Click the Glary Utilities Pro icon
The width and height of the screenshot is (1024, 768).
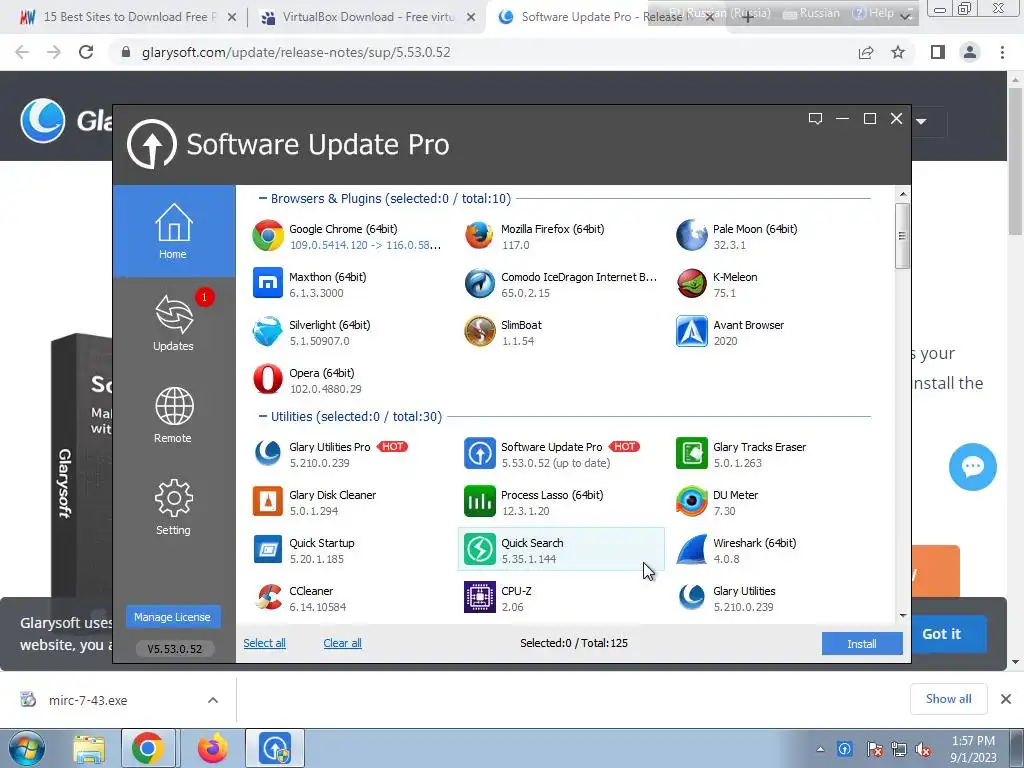tap(268, 453)
